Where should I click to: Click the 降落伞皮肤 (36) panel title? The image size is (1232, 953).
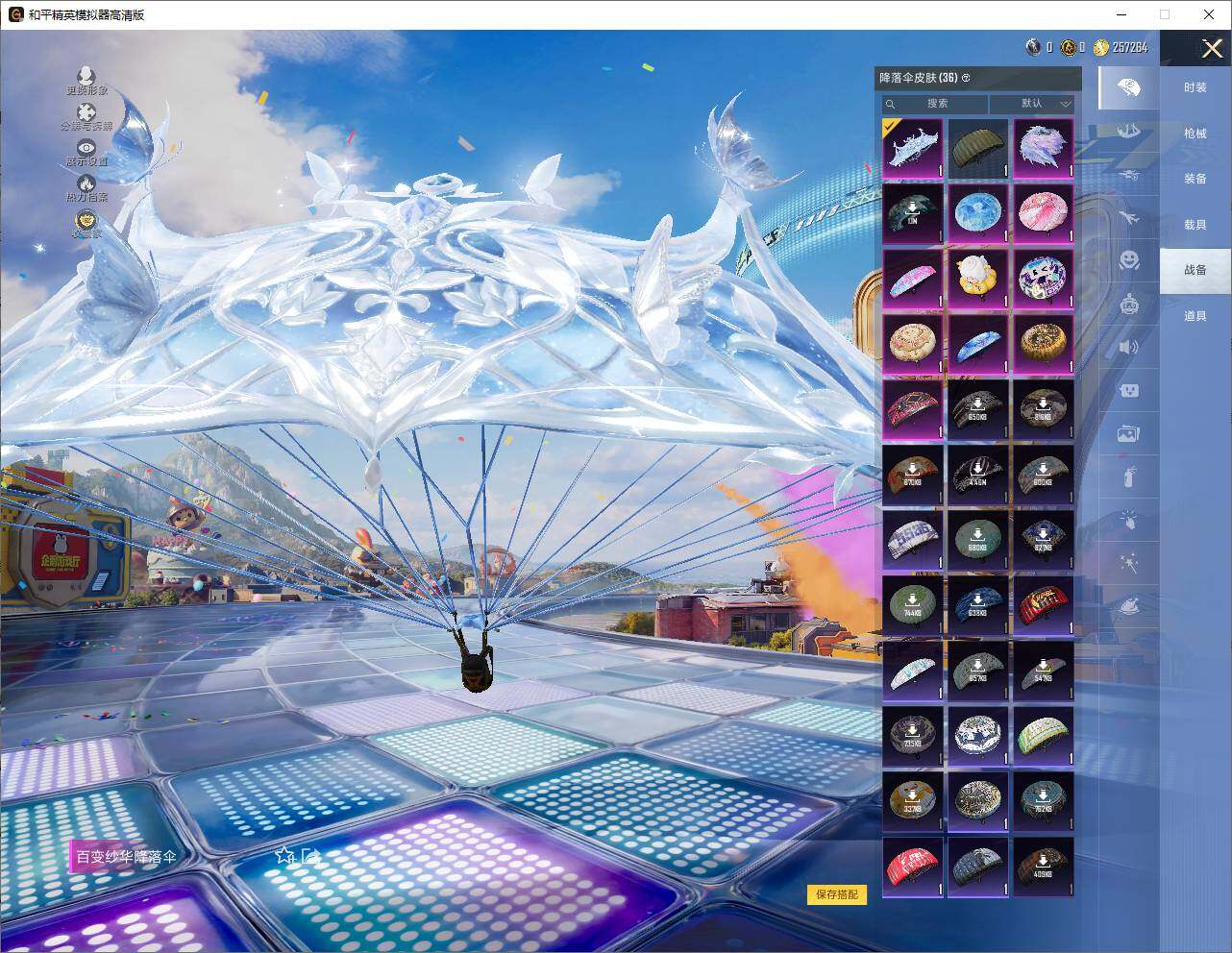tap(918, 78)
